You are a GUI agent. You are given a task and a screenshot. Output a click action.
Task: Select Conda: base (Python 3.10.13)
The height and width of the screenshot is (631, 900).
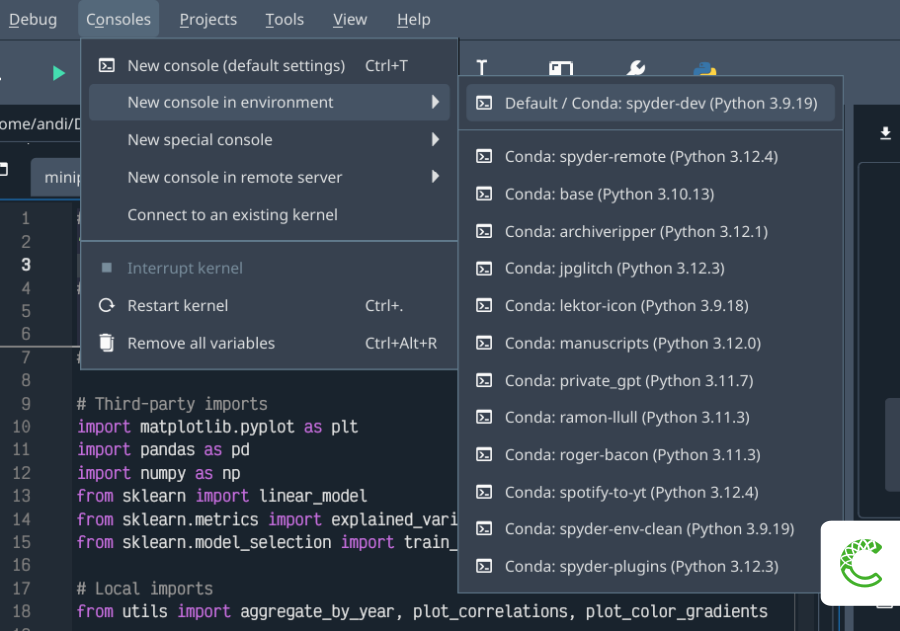pyautogui.click(x=650, y=194)
